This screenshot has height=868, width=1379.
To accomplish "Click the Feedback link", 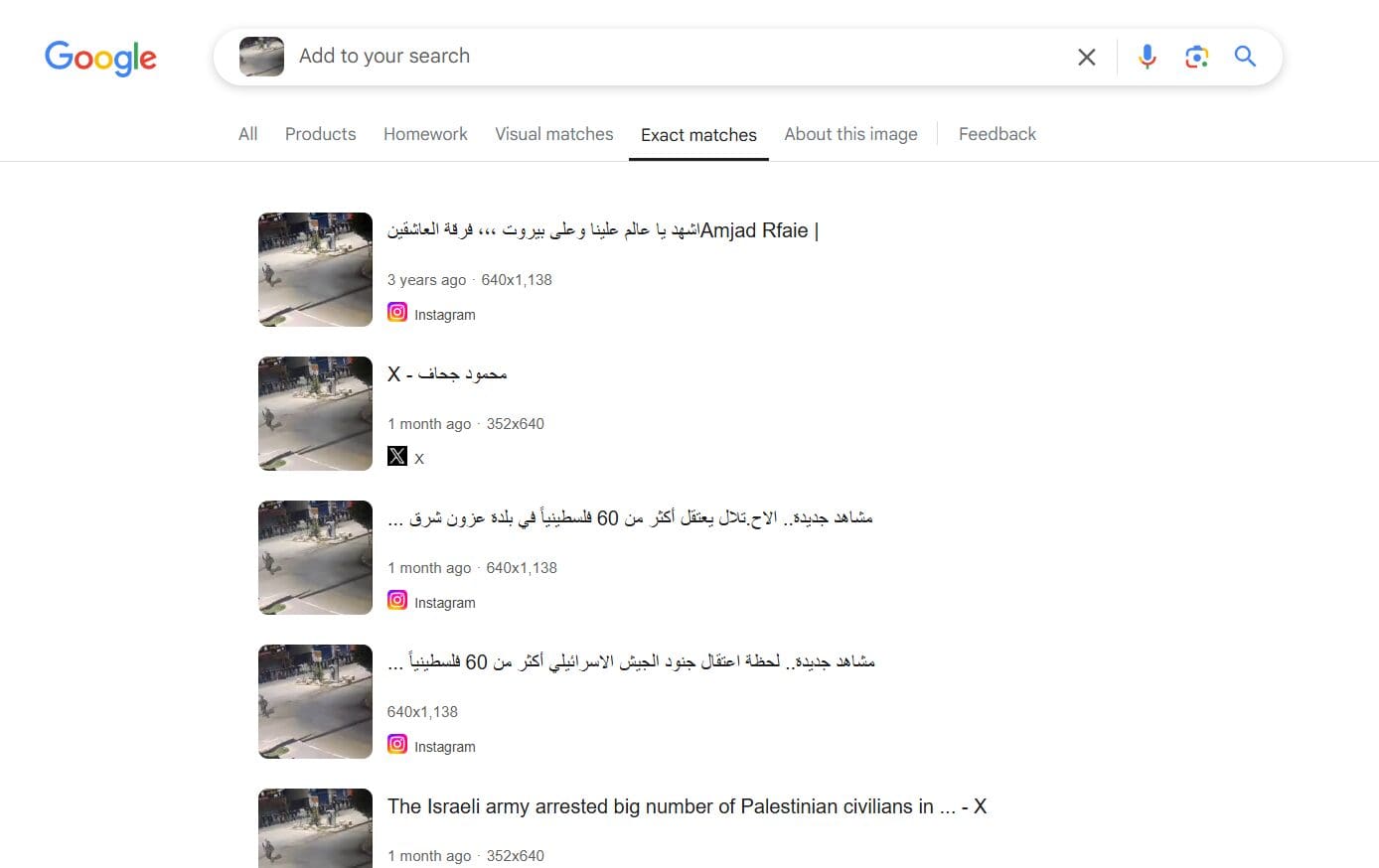I will point(996,134).
